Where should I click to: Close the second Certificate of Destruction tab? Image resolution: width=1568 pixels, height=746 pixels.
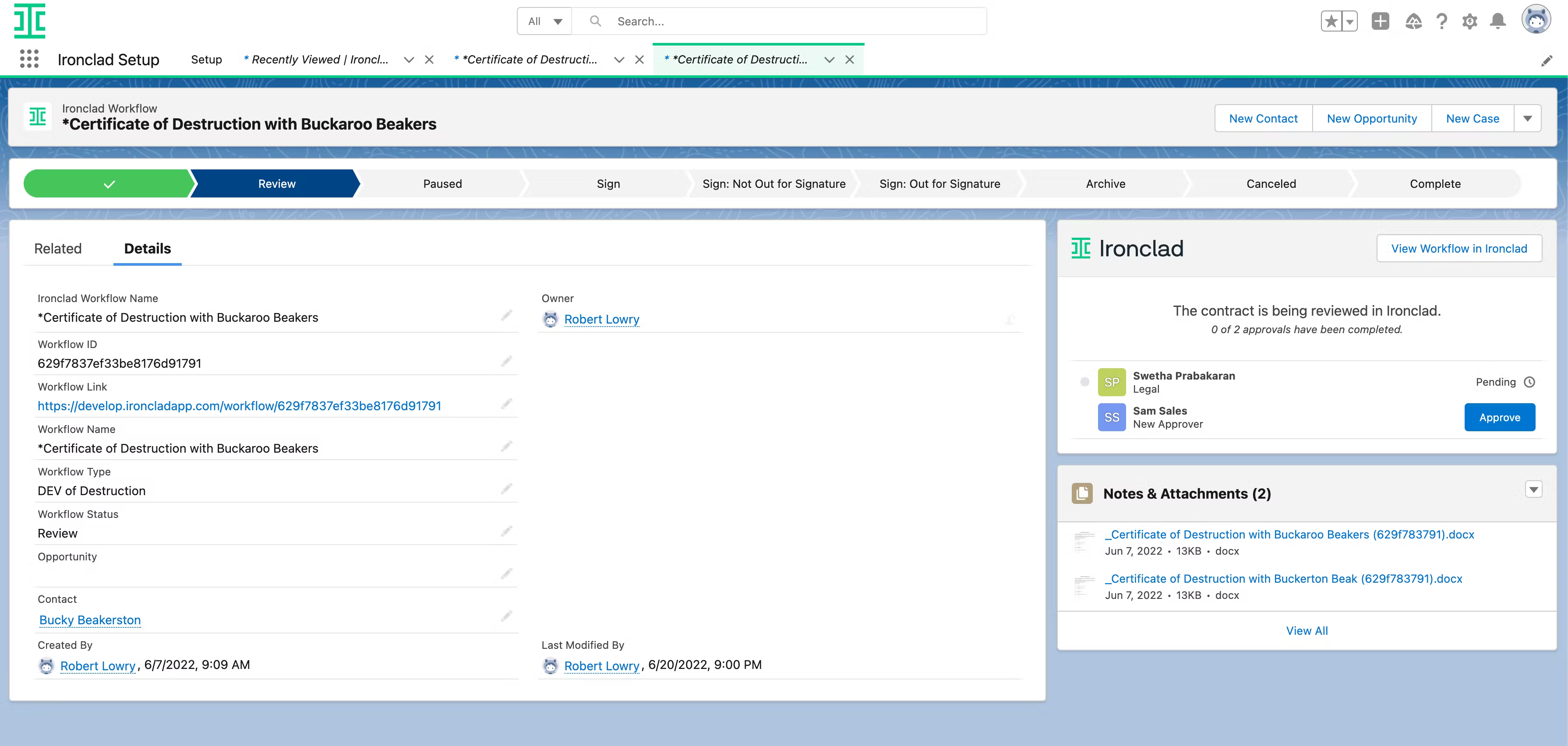[639, 60]
